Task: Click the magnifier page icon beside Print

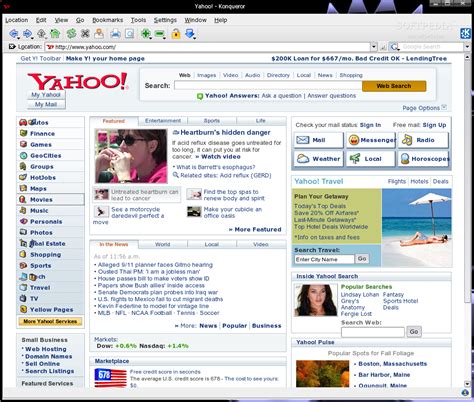Action: click(x=129, y=33)
